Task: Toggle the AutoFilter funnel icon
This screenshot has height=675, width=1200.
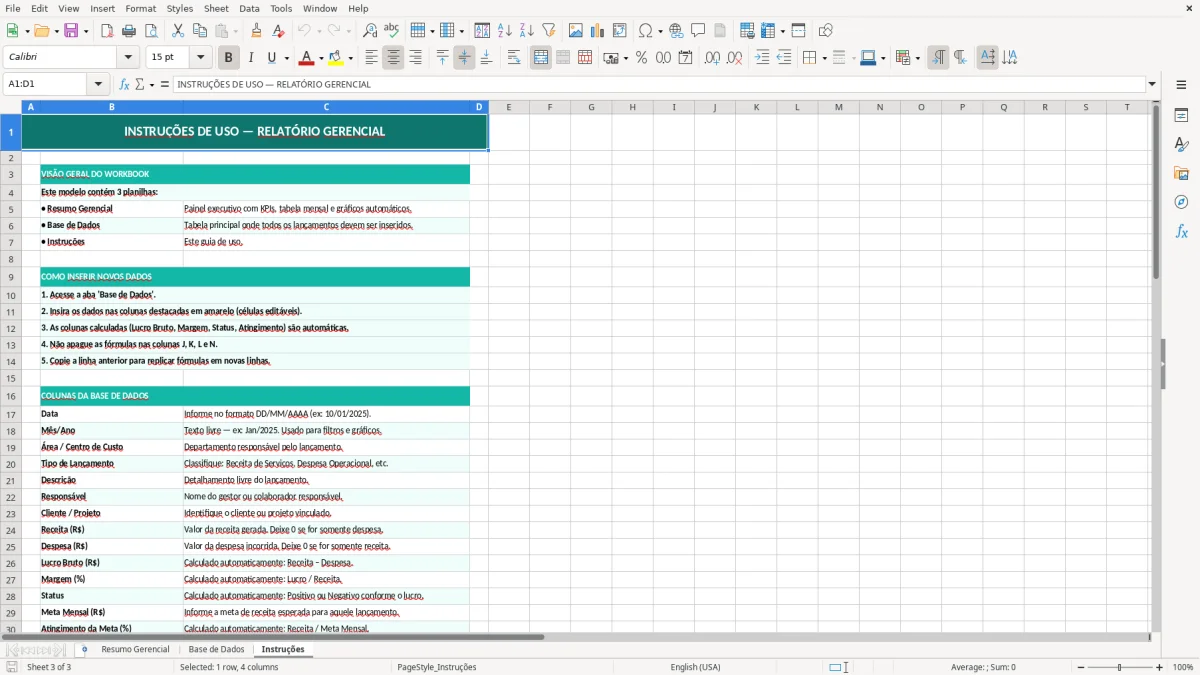Action: tap(549, 31)
